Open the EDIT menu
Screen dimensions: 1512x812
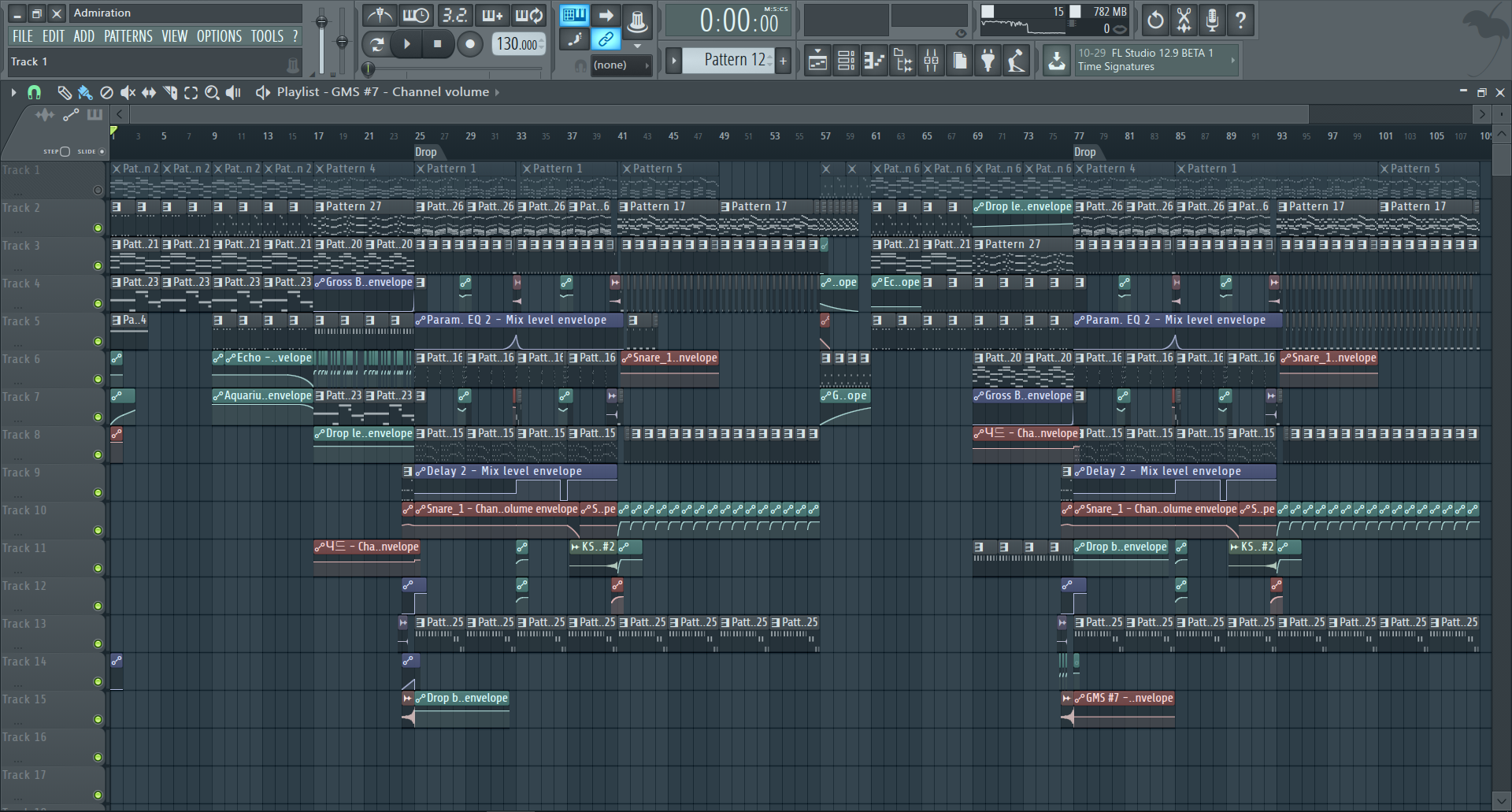(54, 36)
